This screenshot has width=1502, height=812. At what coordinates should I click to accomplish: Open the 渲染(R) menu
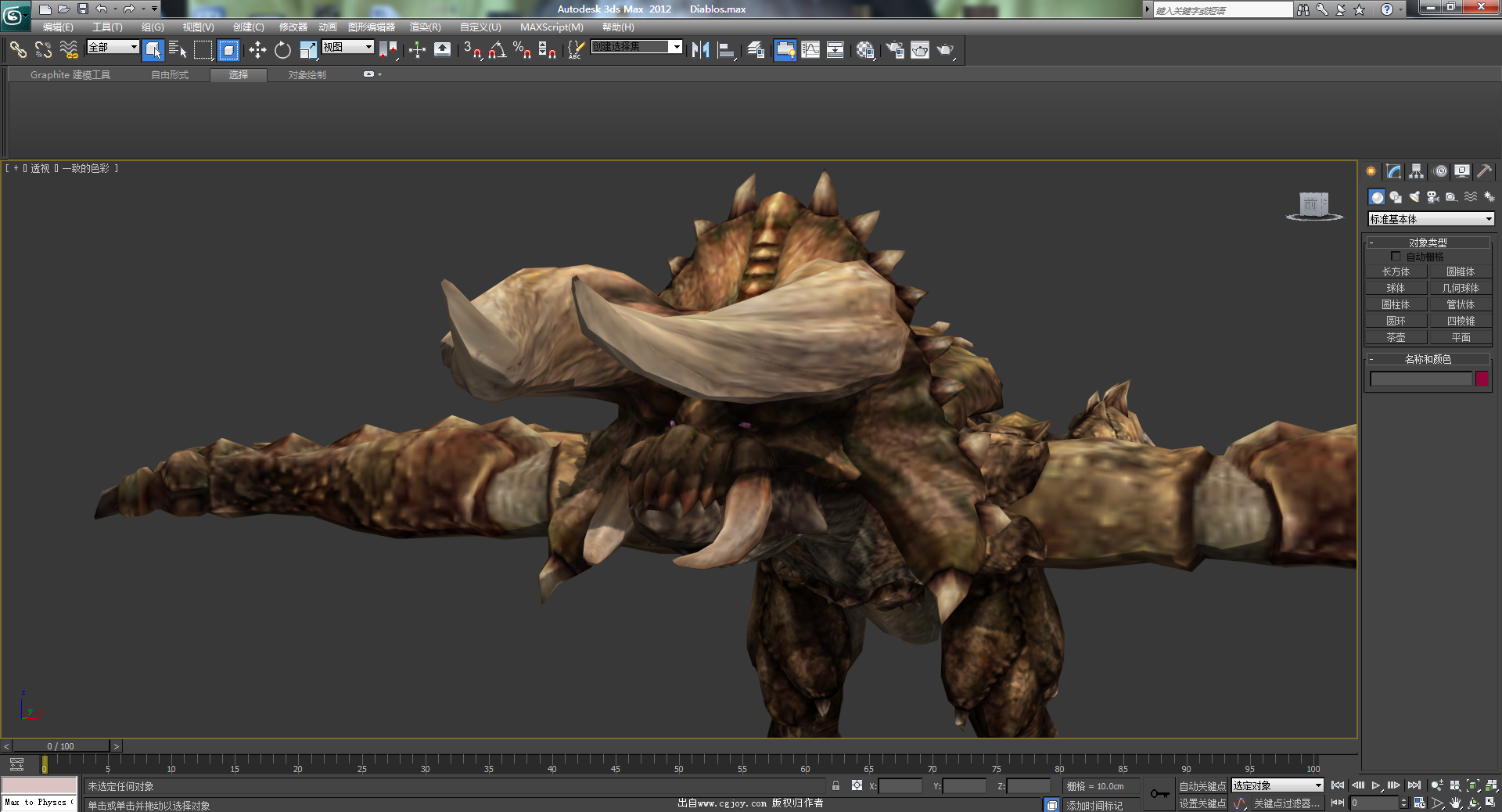pos(426,27)
